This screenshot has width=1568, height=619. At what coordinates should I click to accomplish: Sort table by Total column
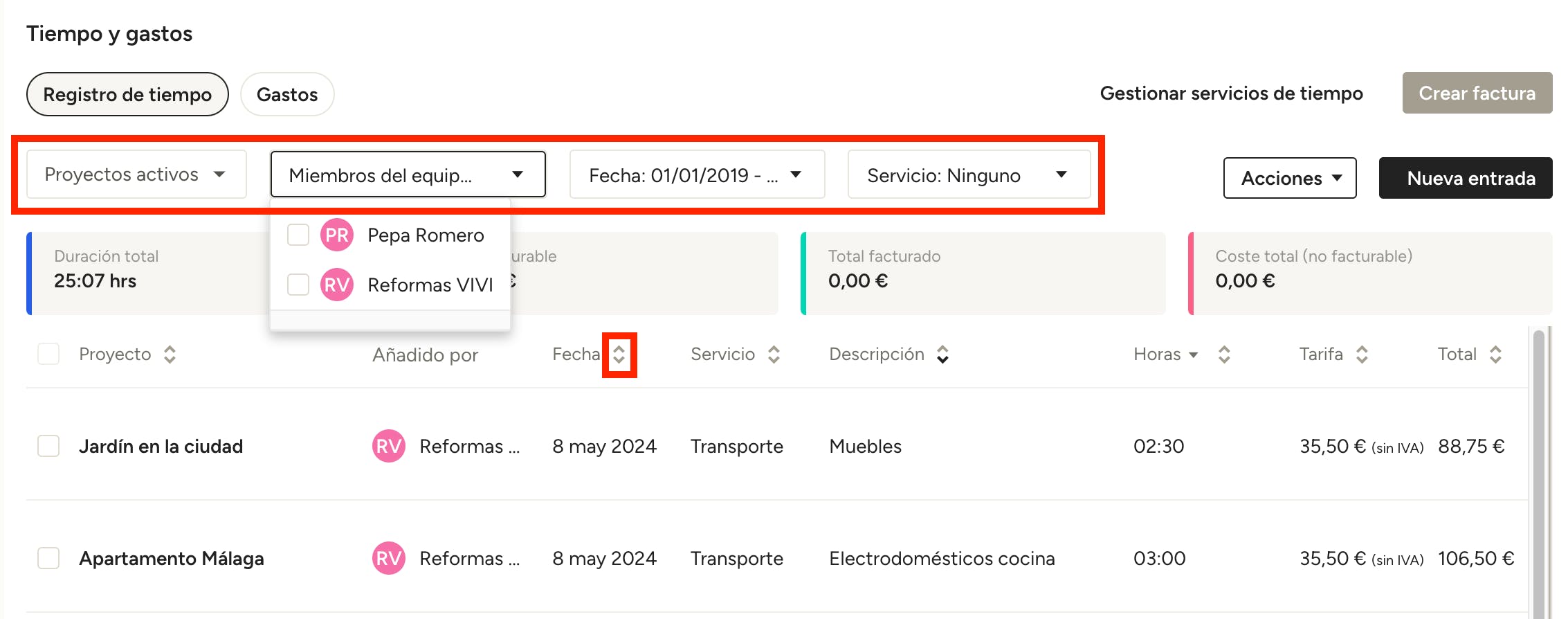click(1495, 355)
